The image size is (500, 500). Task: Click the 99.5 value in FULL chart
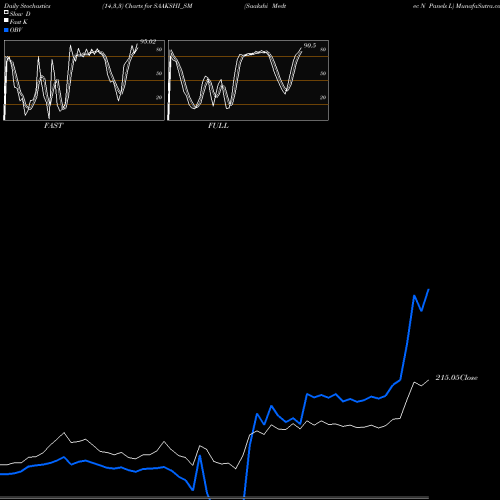point(310,46)
